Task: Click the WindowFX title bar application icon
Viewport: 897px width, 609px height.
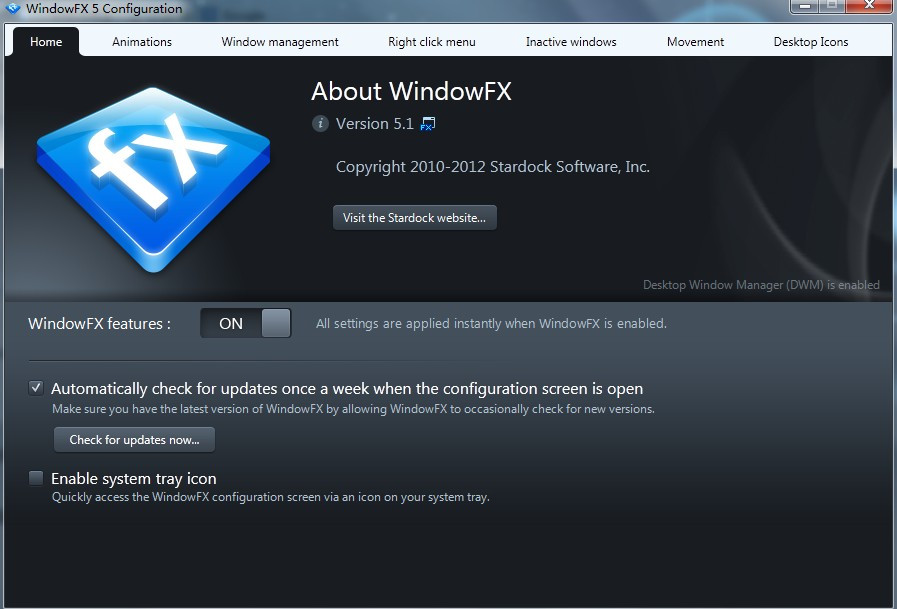Action: [x=14, y=8]
